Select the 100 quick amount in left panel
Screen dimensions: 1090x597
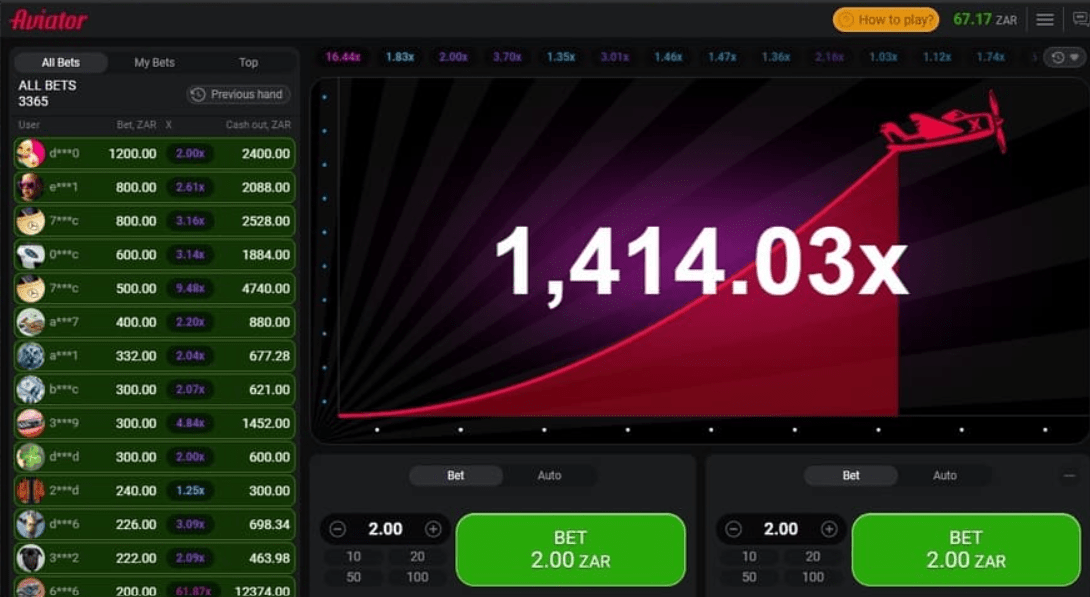click(417, 577)
